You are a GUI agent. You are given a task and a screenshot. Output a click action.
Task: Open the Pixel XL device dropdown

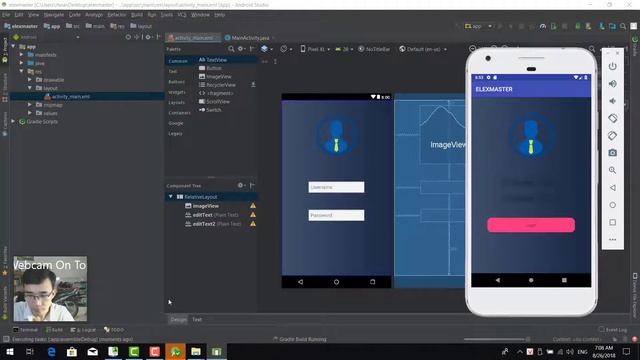[315, 49]
